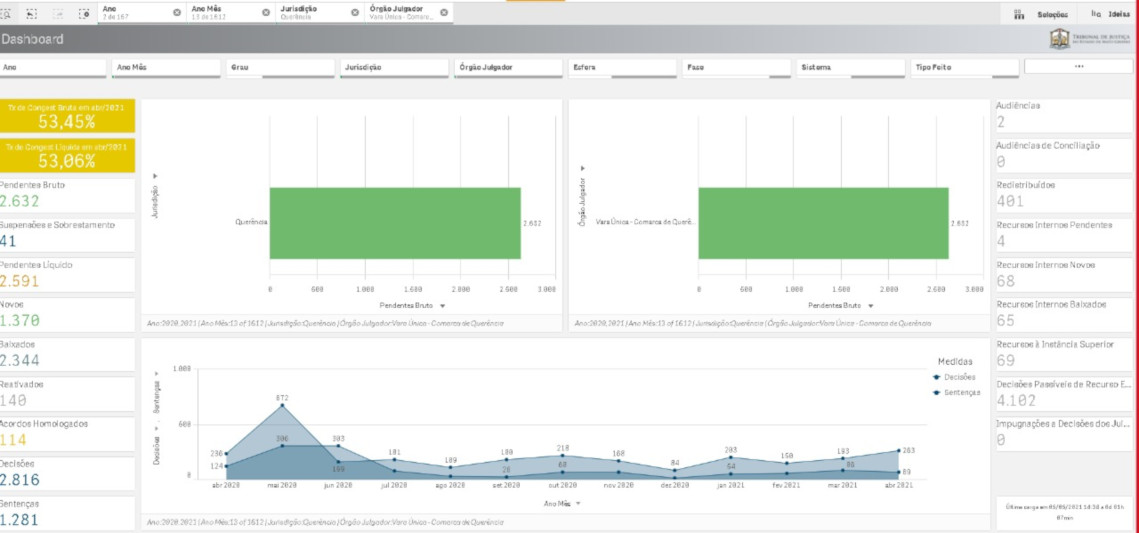Click the Audiências de Conciliação KPI
Screen dimensions: 1139x533
click(x=1063, y=155)
